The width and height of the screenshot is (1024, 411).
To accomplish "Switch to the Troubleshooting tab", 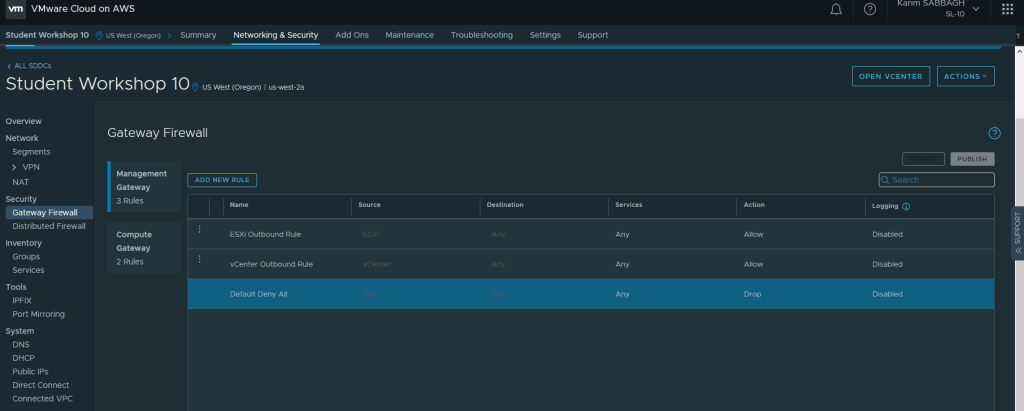I will (481, 35).
